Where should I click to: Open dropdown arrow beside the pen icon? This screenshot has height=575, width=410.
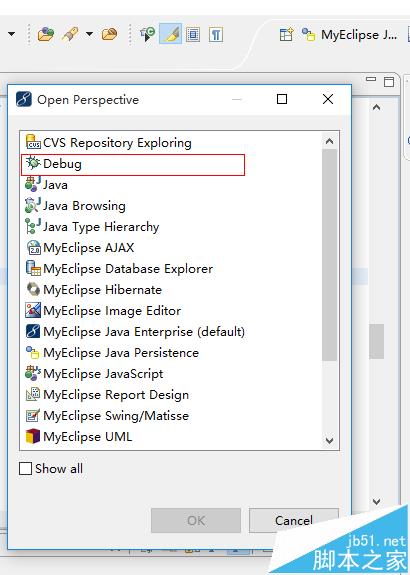click(89, 34)
